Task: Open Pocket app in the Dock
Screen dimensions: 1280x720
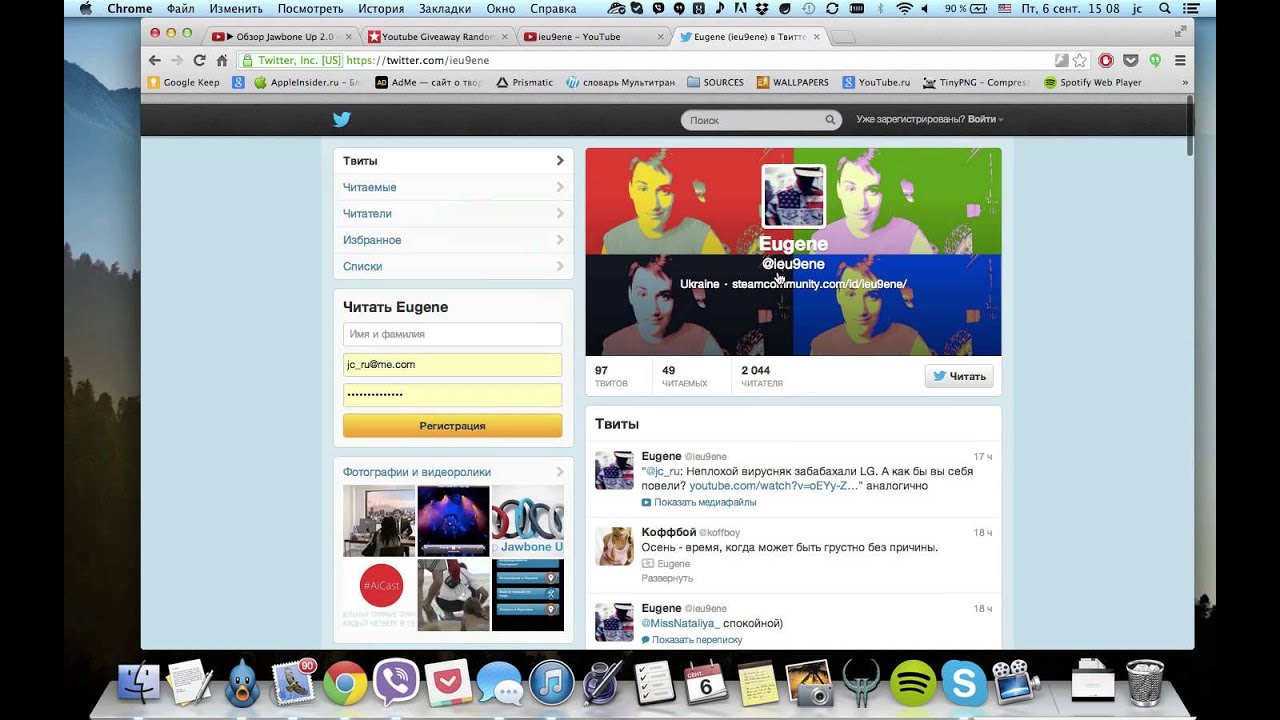Action: coord(448,683)
